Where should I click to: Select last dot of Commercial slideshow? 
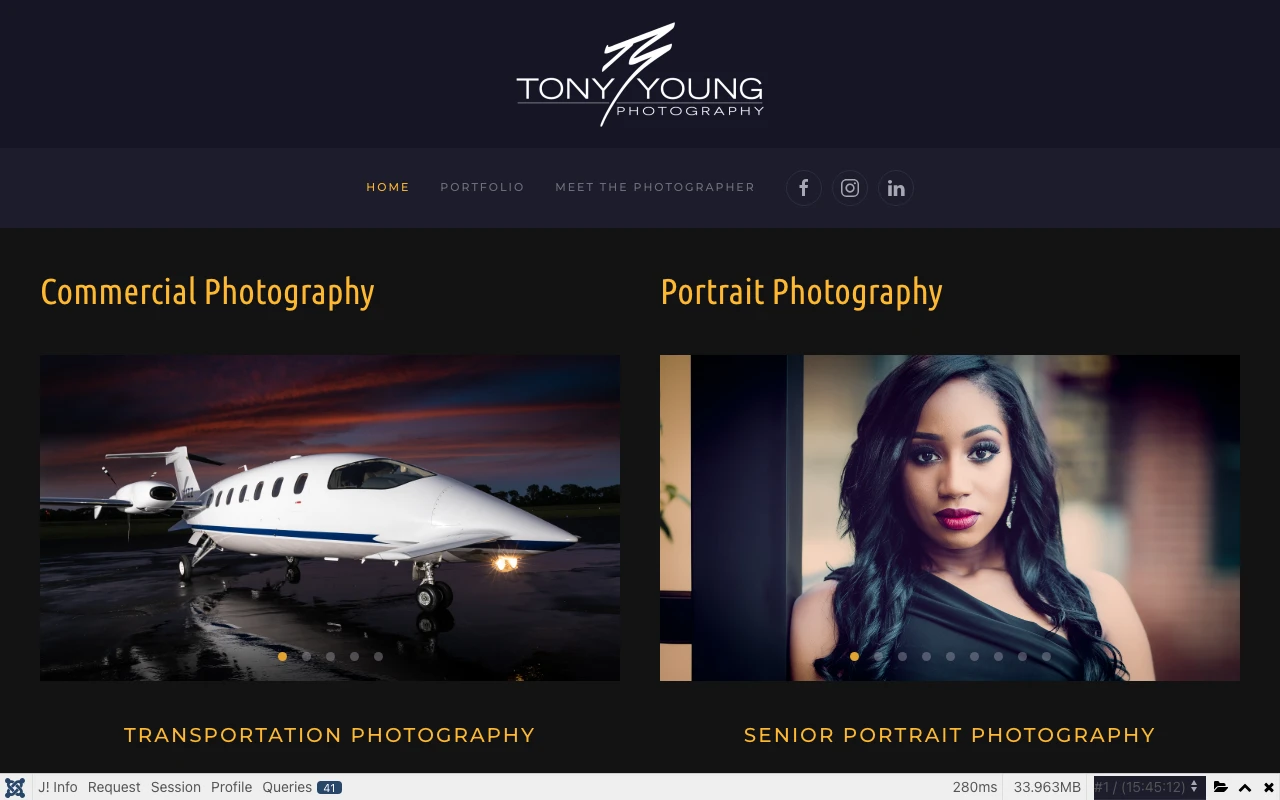[x=378, y=657]
